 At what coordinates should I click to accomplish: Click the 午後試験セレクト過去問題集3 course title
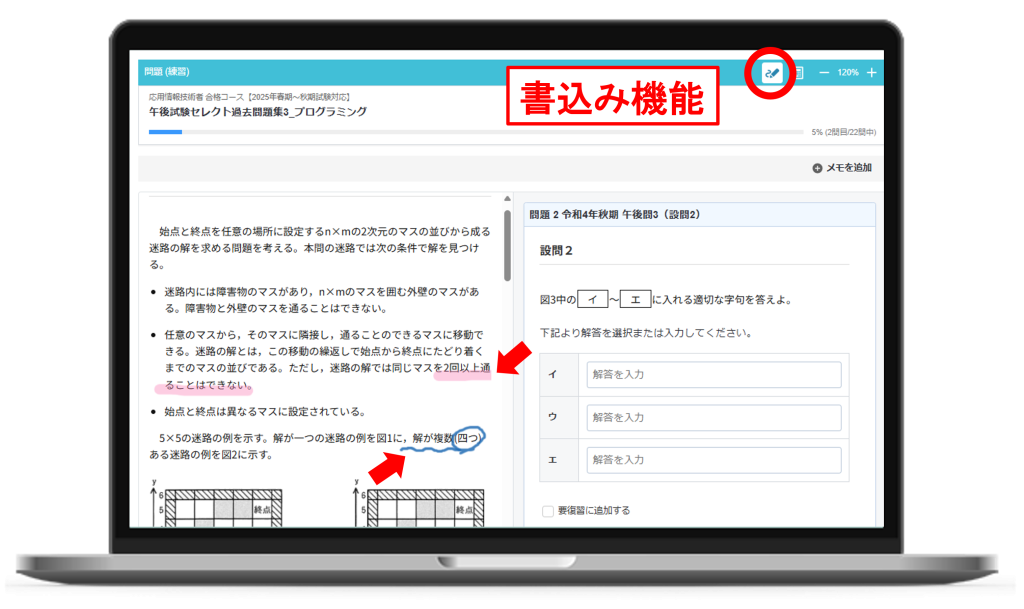257,112
